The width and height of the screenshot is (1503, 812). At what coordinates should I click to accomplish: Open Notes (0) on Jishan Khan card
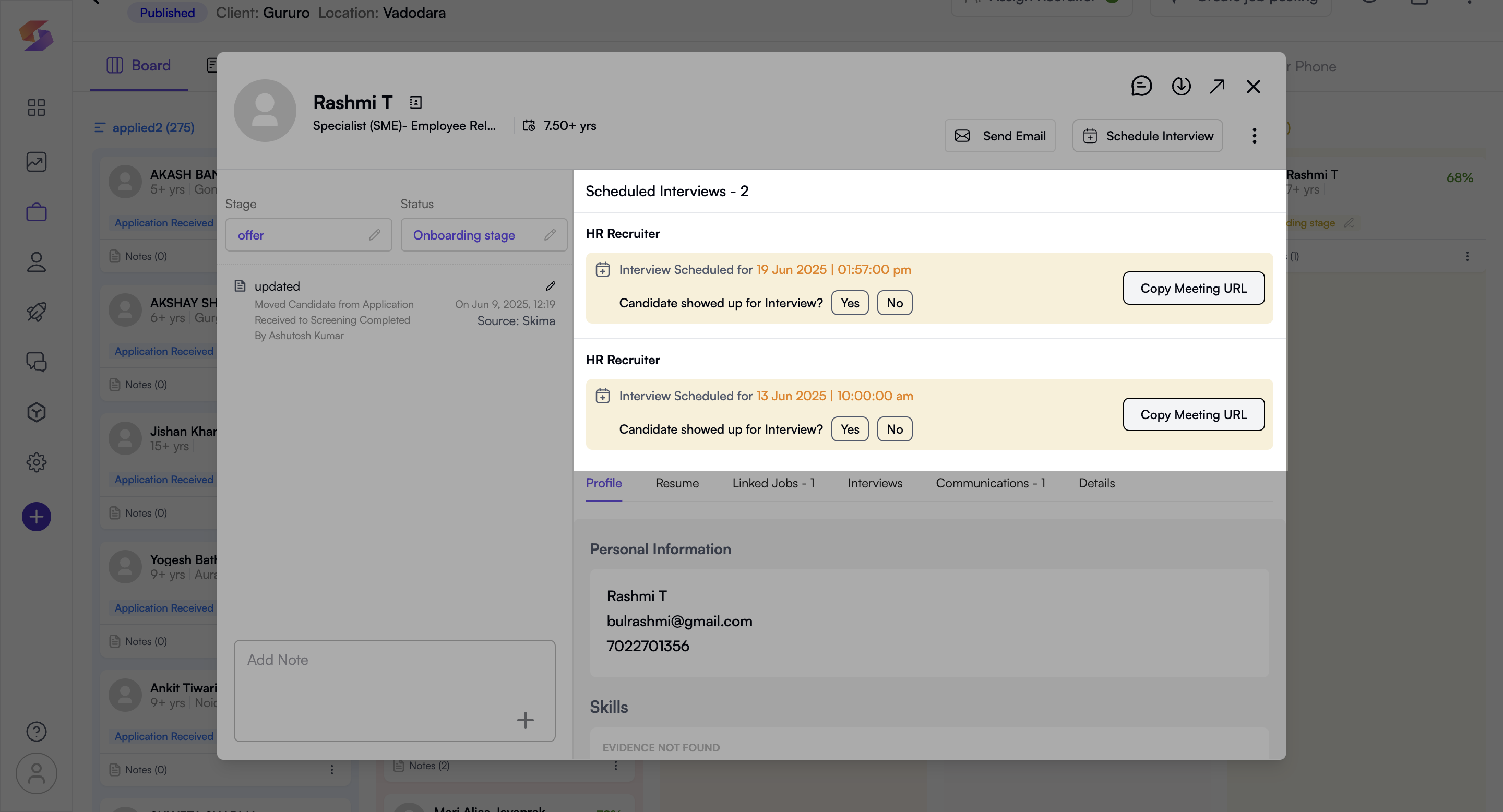tap(138, 513)
